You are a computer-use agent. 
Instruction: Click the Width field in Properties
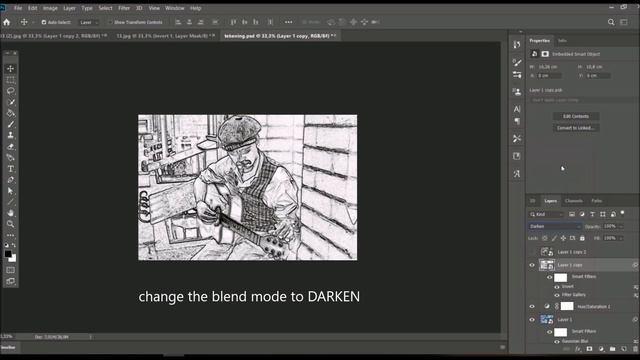(x=550, y=67)
